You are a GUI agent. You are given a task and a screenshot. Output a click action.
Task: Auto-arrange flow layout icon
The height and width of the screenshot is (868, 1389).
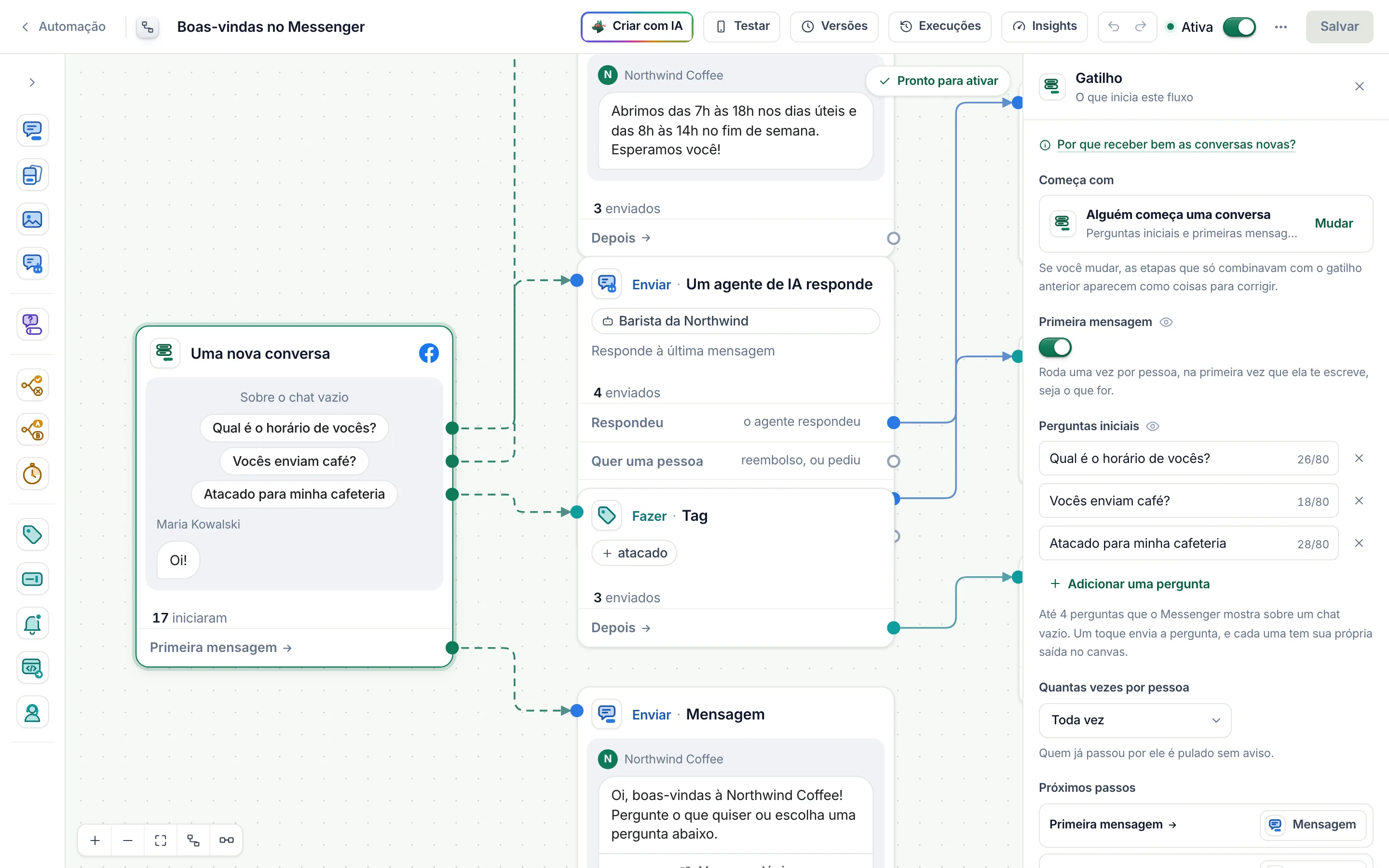[193, 841]
